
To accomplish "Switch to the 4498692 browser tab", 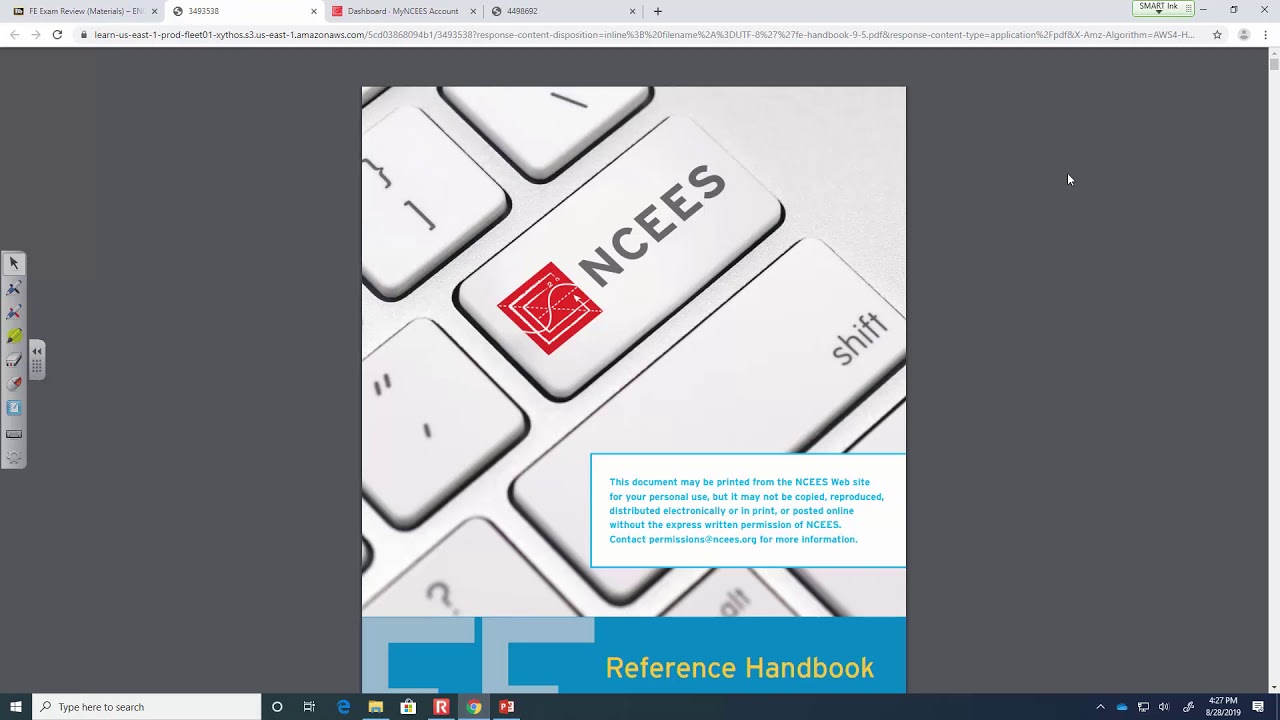I will (561, 11).
